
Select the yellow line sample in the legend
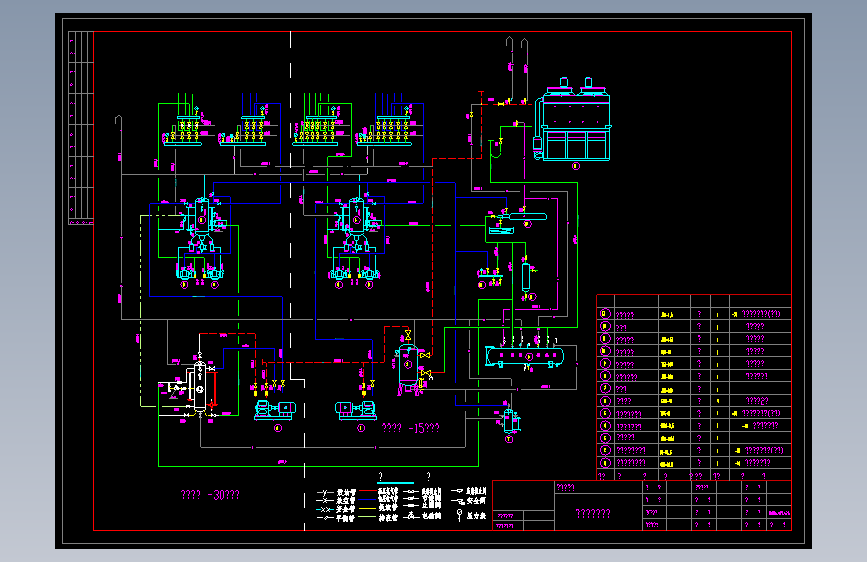[x=368, y=508]
